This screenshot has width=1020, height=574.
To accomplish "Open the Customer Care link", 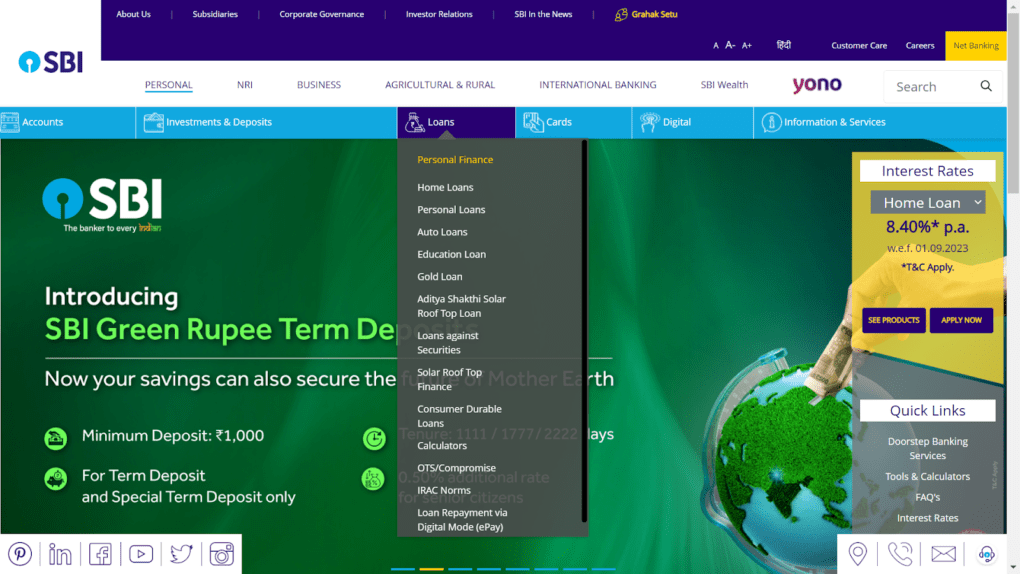I will 859,46.
